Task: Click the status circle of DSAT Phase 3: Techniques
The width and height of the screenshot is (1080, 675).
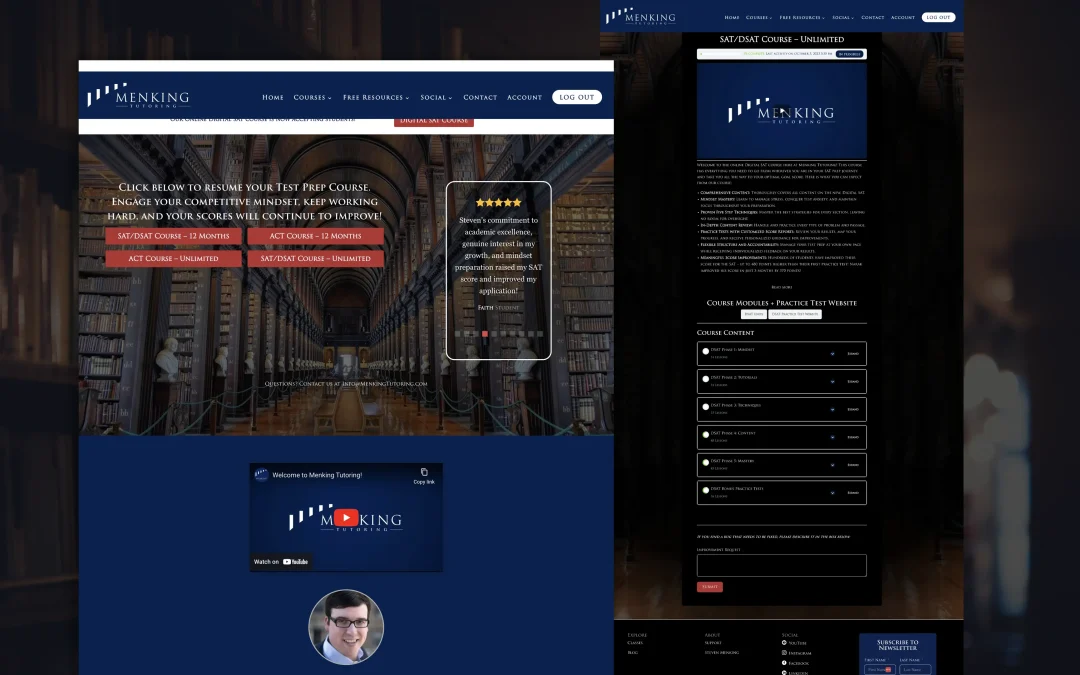Action: pos(705,407)
